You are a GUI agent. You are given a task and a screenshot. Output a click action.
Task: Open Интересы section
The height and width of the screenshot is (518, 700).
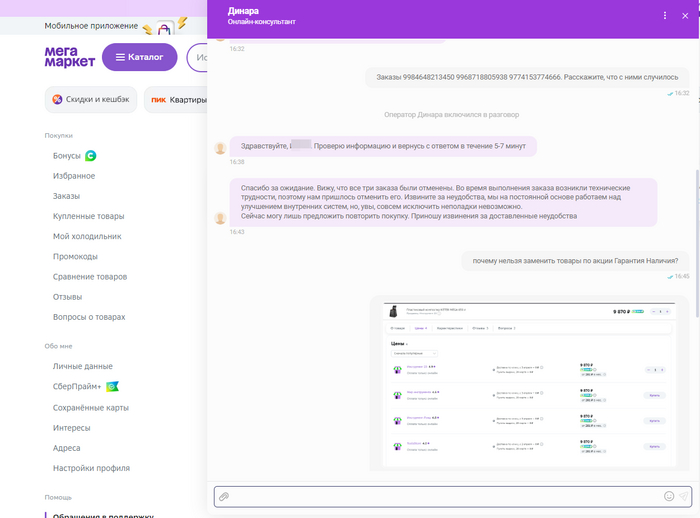tap(71, 428)
